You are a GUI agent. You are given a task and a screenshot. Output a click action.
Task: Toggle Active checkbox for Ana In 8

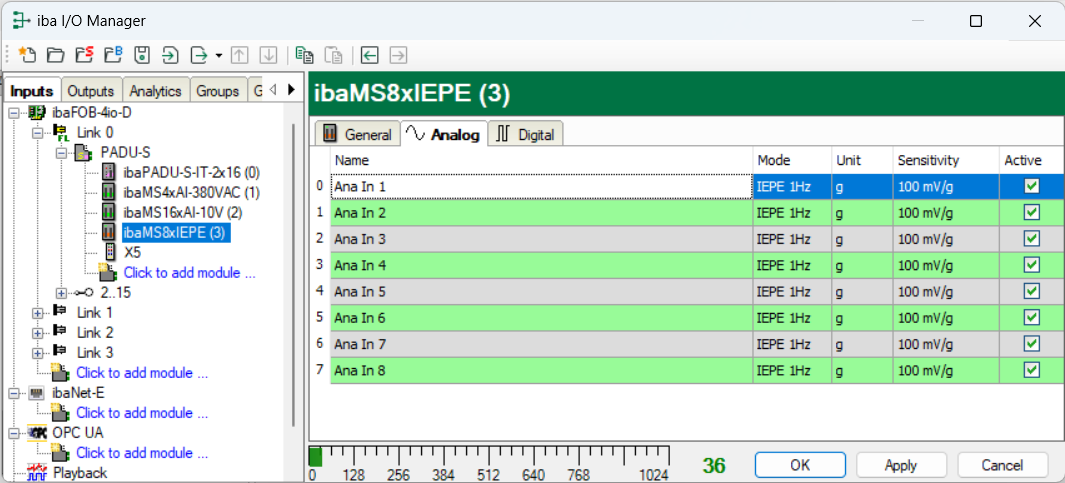tap(1031, 370)
